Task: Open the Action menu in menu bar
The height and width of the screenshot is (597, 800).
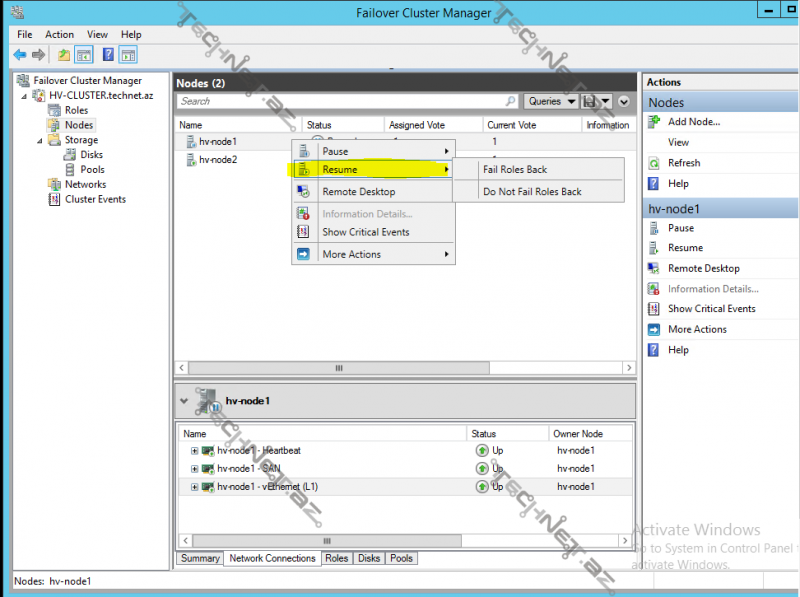Action: click(x=59, y=35)
